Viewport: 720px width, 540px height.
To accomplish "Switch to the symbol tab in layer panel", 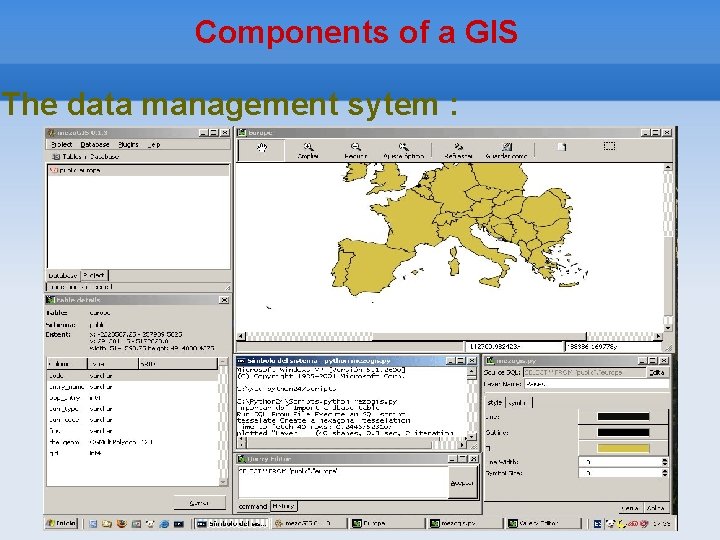I will [519, 403].
